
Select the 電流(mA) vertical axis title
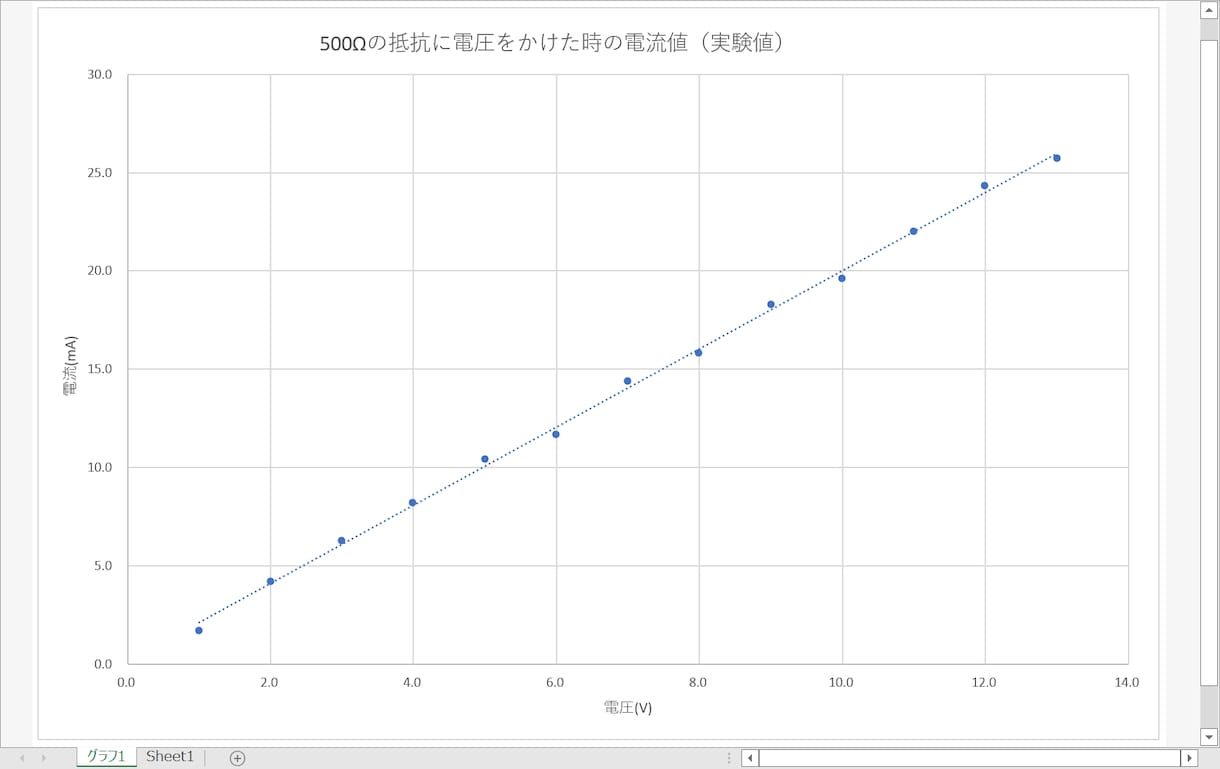point(71,366)
